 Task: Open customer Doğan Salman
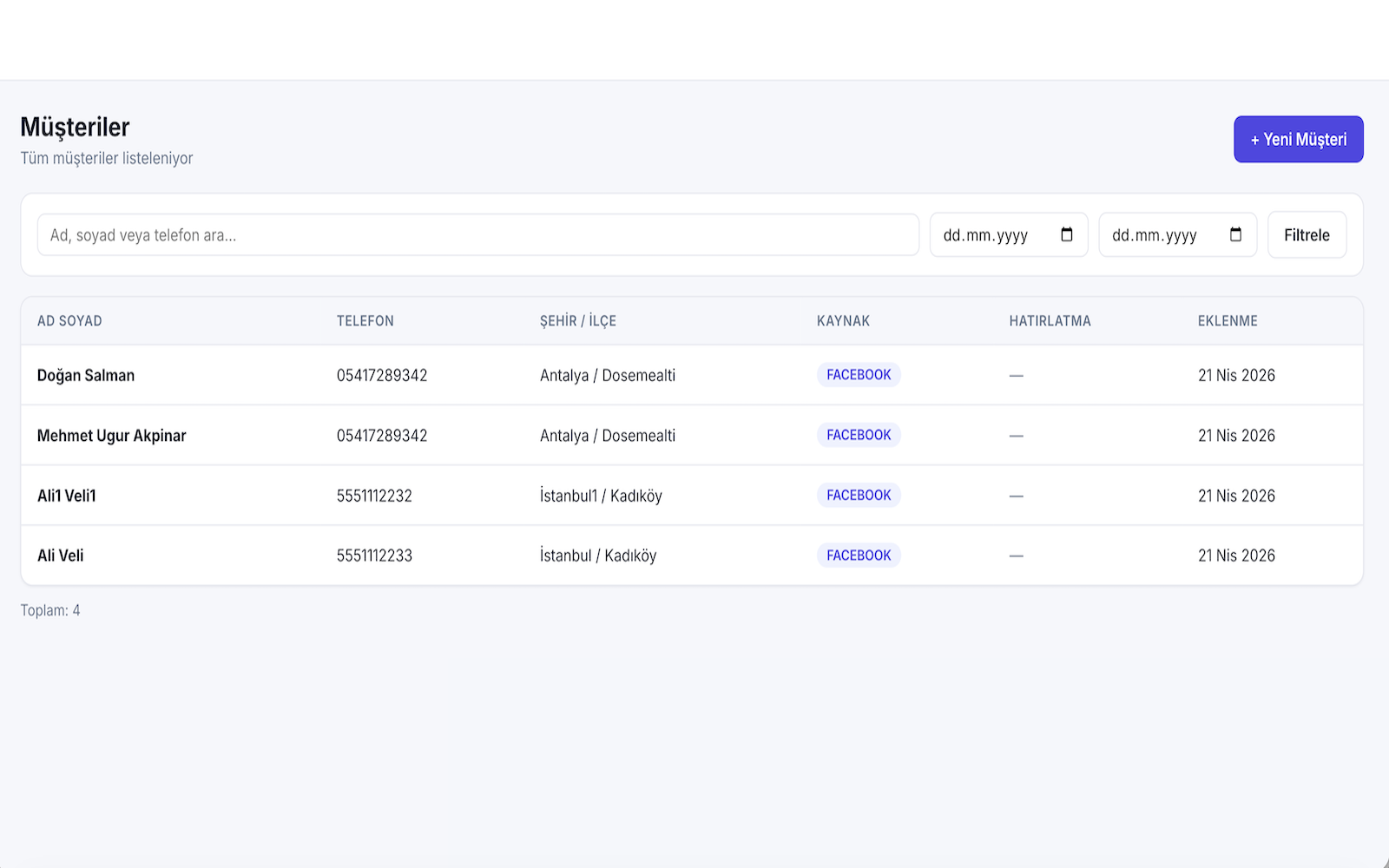coord(86,376)
